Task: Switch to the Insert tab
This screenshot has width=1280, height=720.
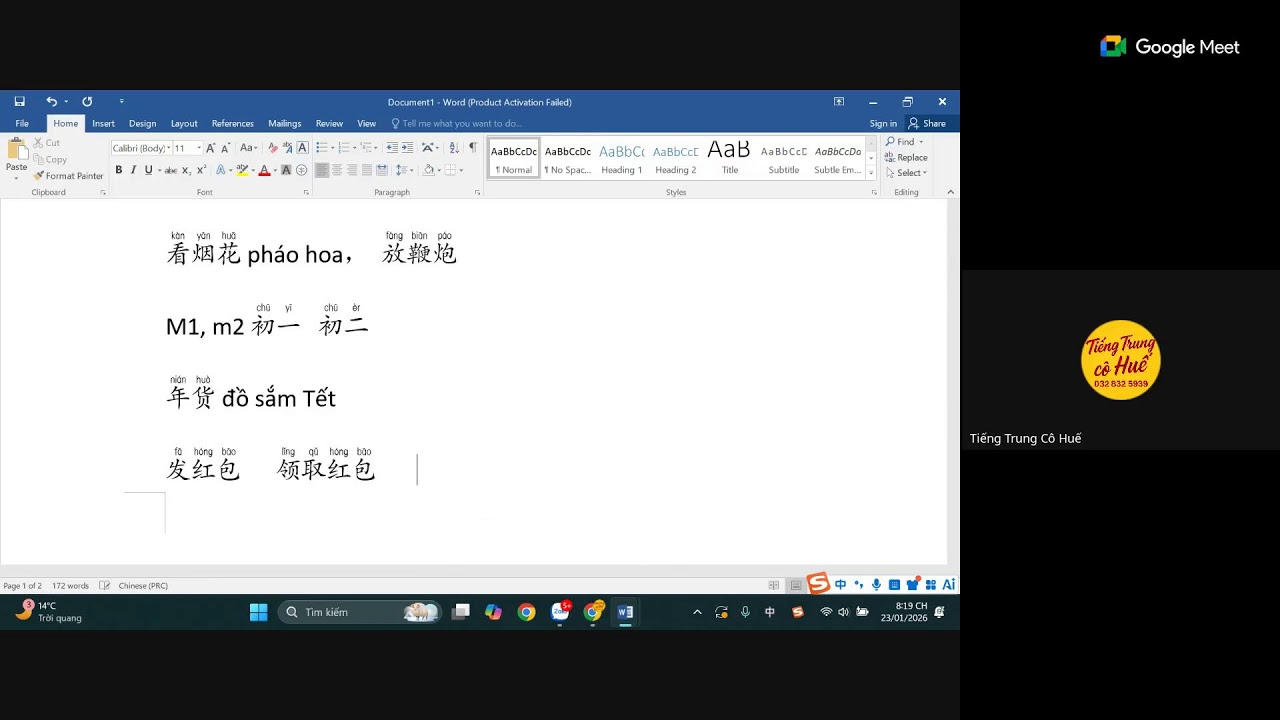Action: [x=103, y=124]
